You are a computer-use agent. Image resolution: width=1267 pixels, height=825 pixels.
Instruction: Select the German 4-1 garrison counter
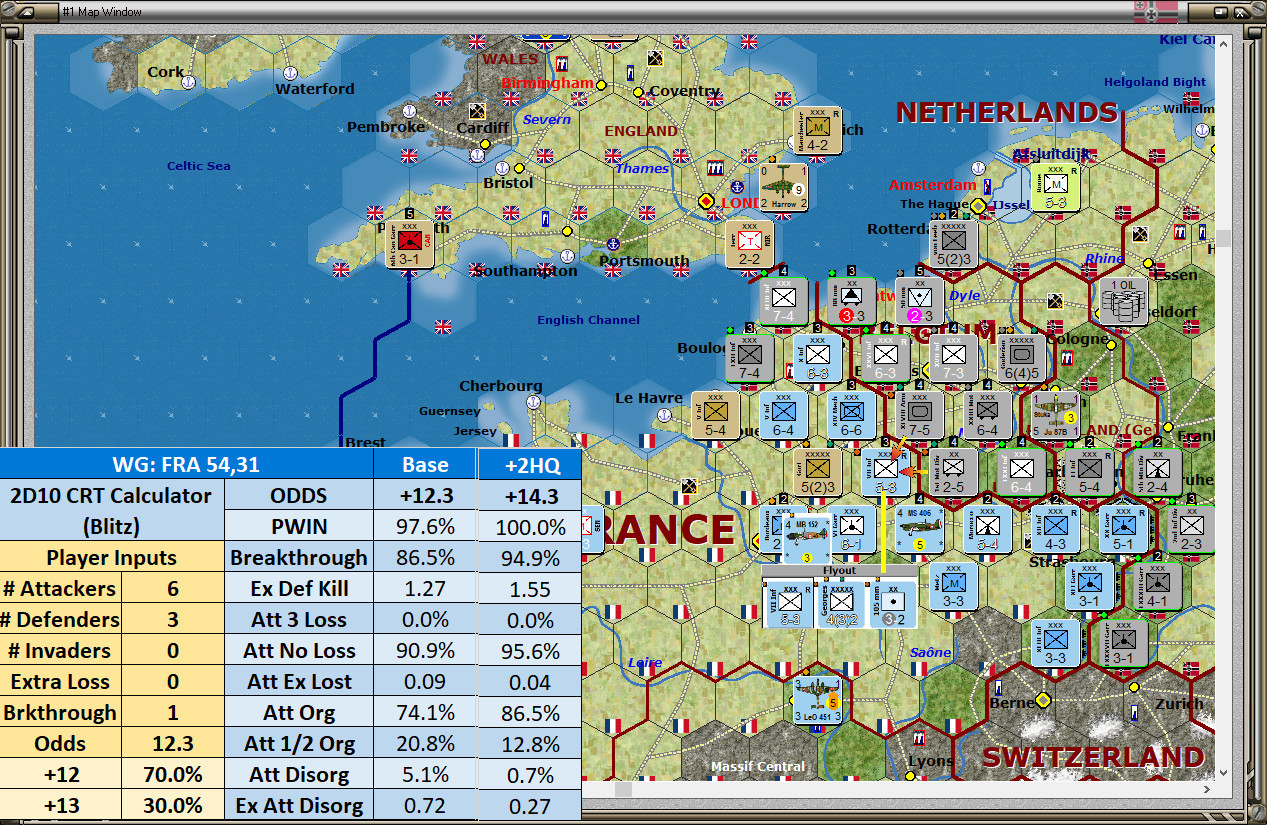(1157, 586)
